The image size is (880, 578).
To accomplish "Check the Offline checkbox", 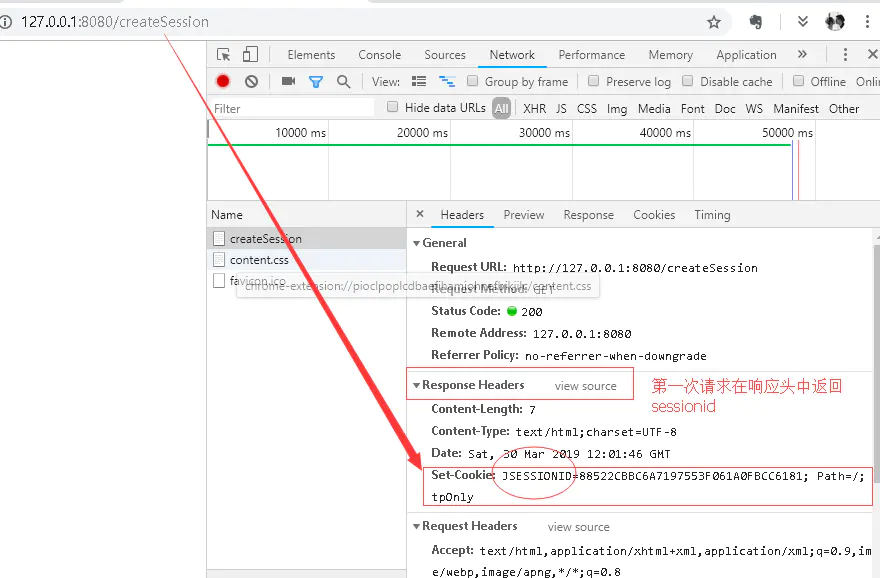I will [x=798, y=81].
